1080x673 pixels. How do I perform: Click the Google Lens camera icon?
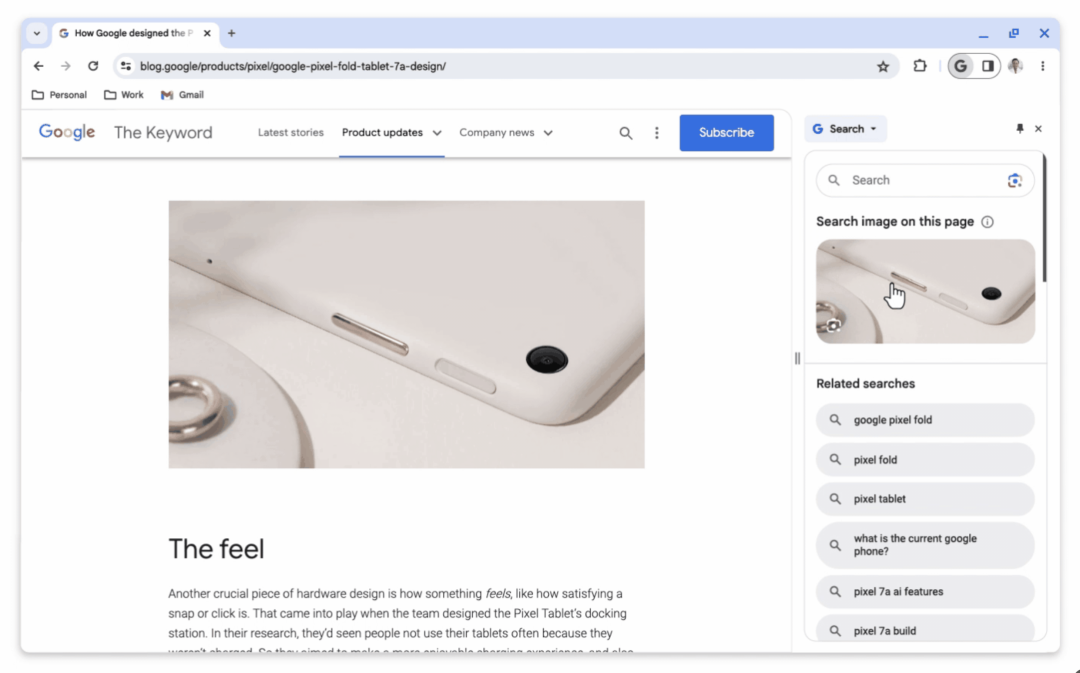[x=1014, y=180]
